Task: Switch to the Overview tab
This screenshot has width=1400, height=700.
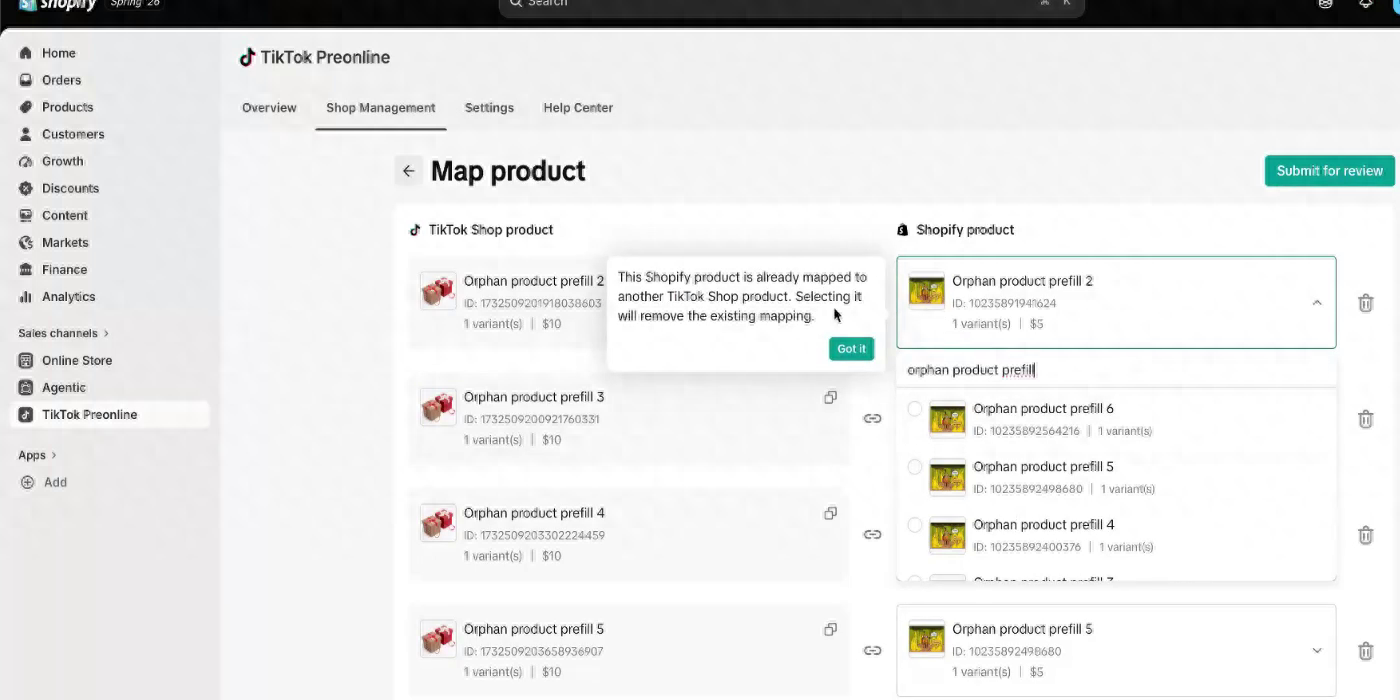Action: click(x=269, y=108)
